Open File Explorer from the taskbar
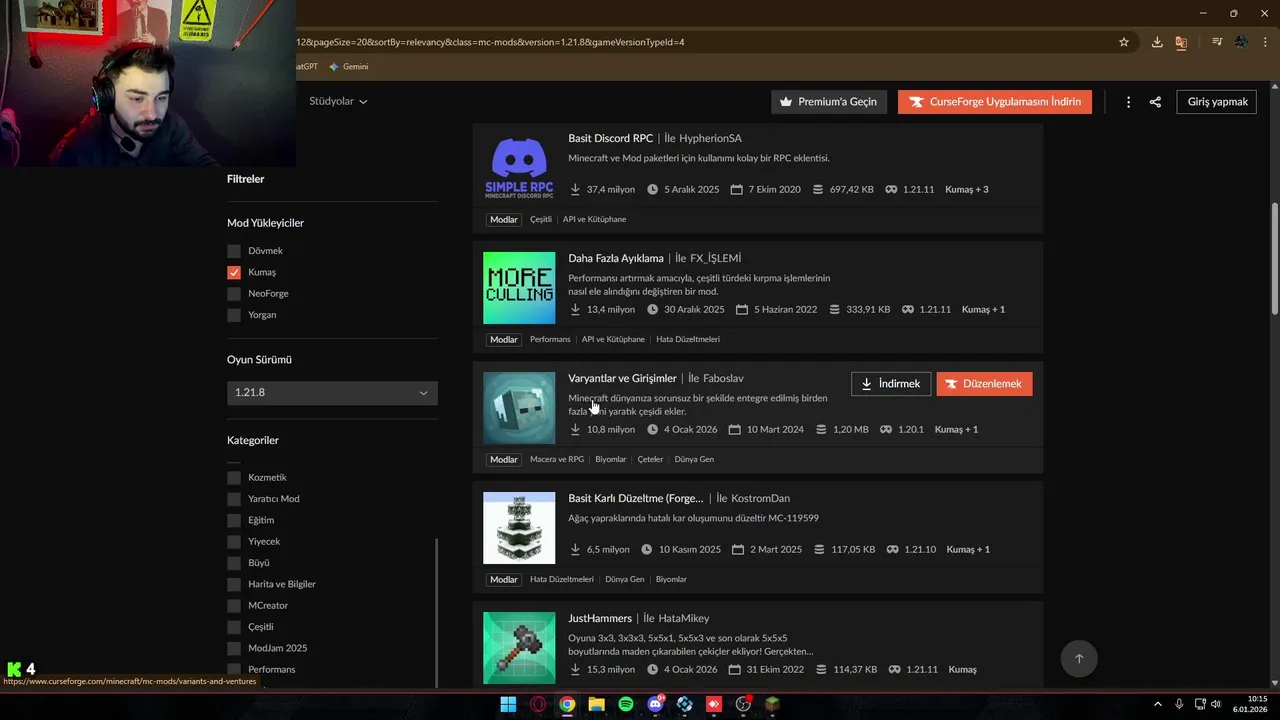The image size is (1280, 720). 596,704
